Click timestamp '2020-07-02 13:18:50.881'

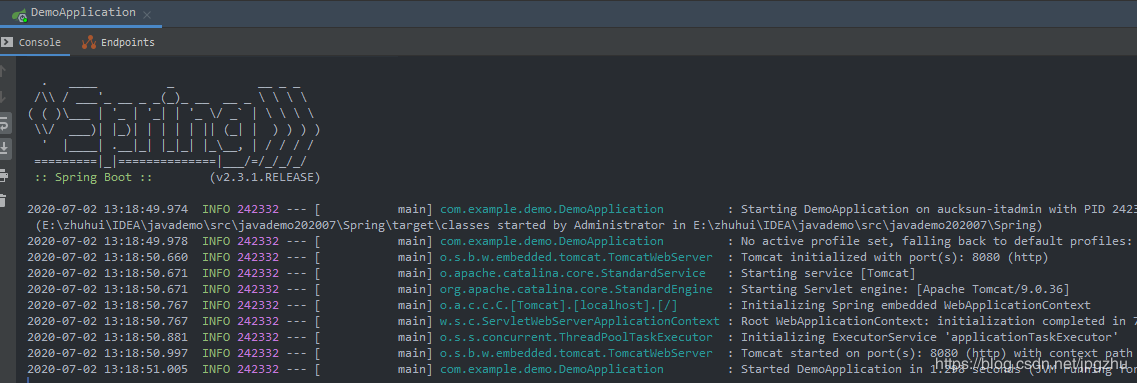[107, 337]
